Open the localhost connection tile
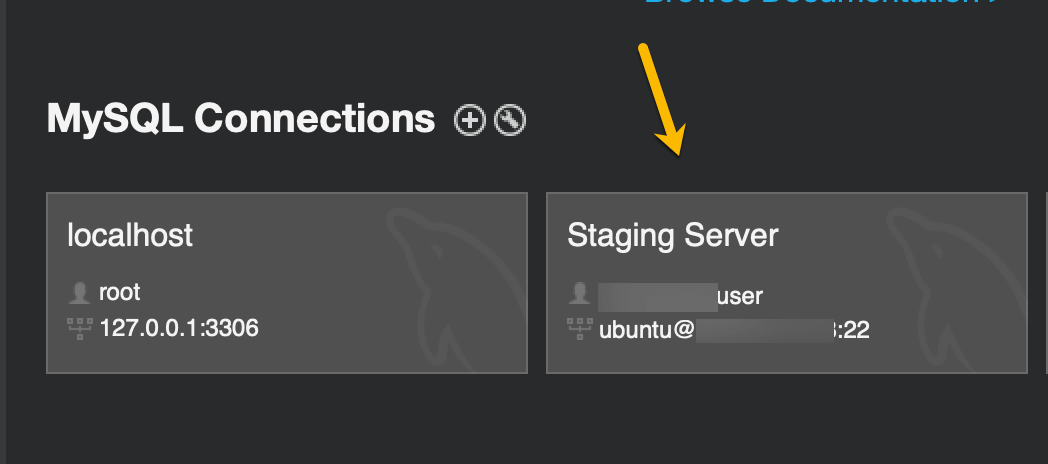 tap(287, 283)
